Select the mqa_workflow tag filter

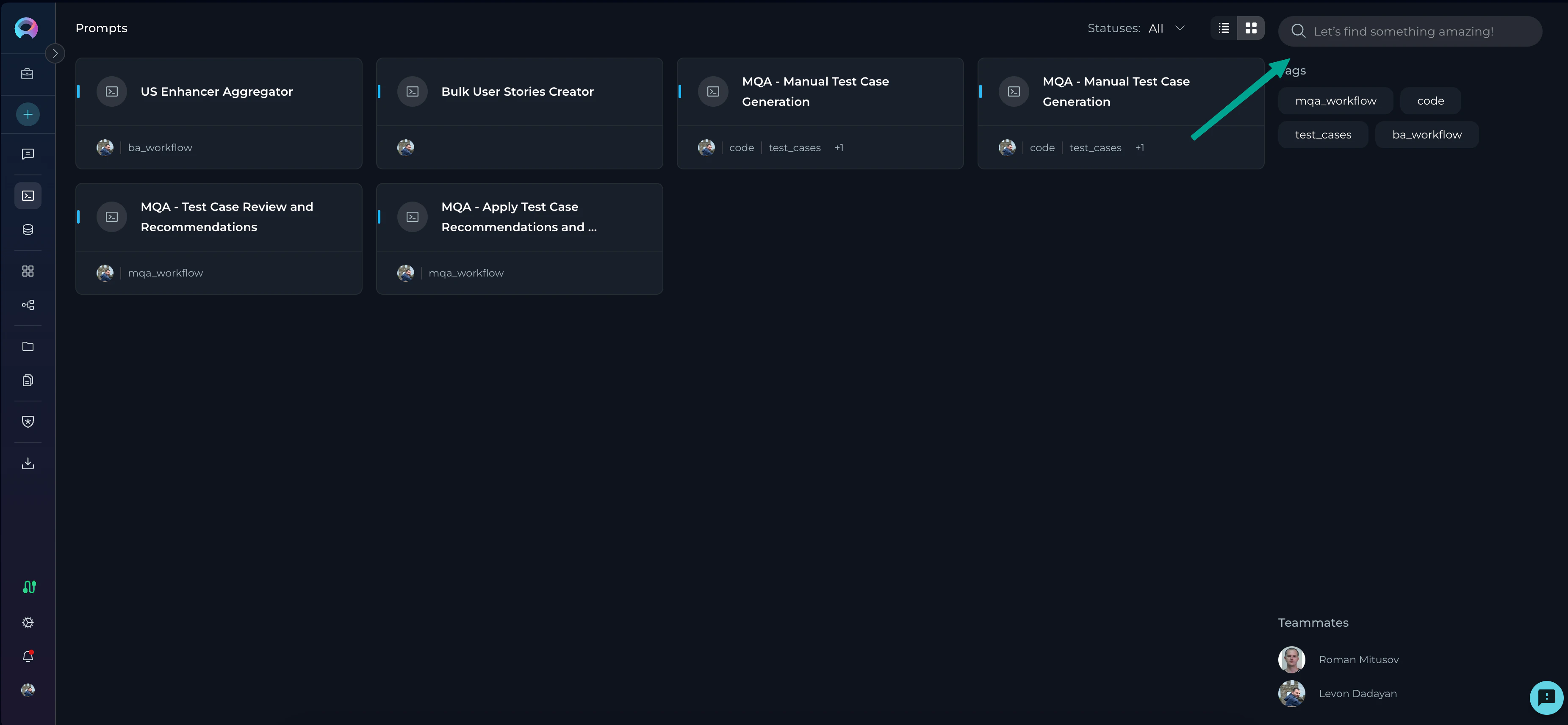[x=1335, y=100]
